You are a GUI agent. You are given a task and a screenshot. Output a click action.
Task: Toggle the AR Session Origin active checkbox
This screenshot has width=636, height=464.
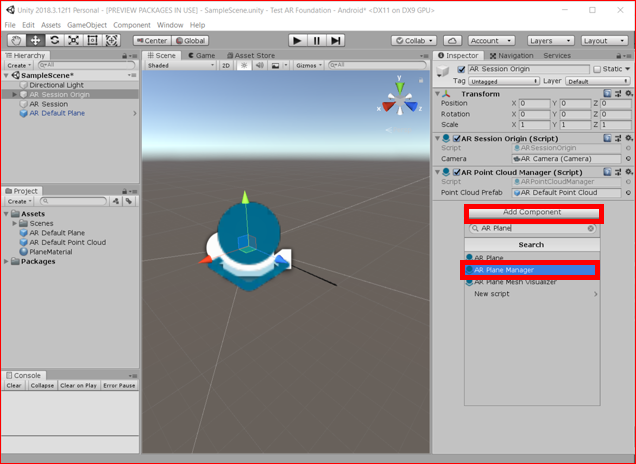coord(461,69)
